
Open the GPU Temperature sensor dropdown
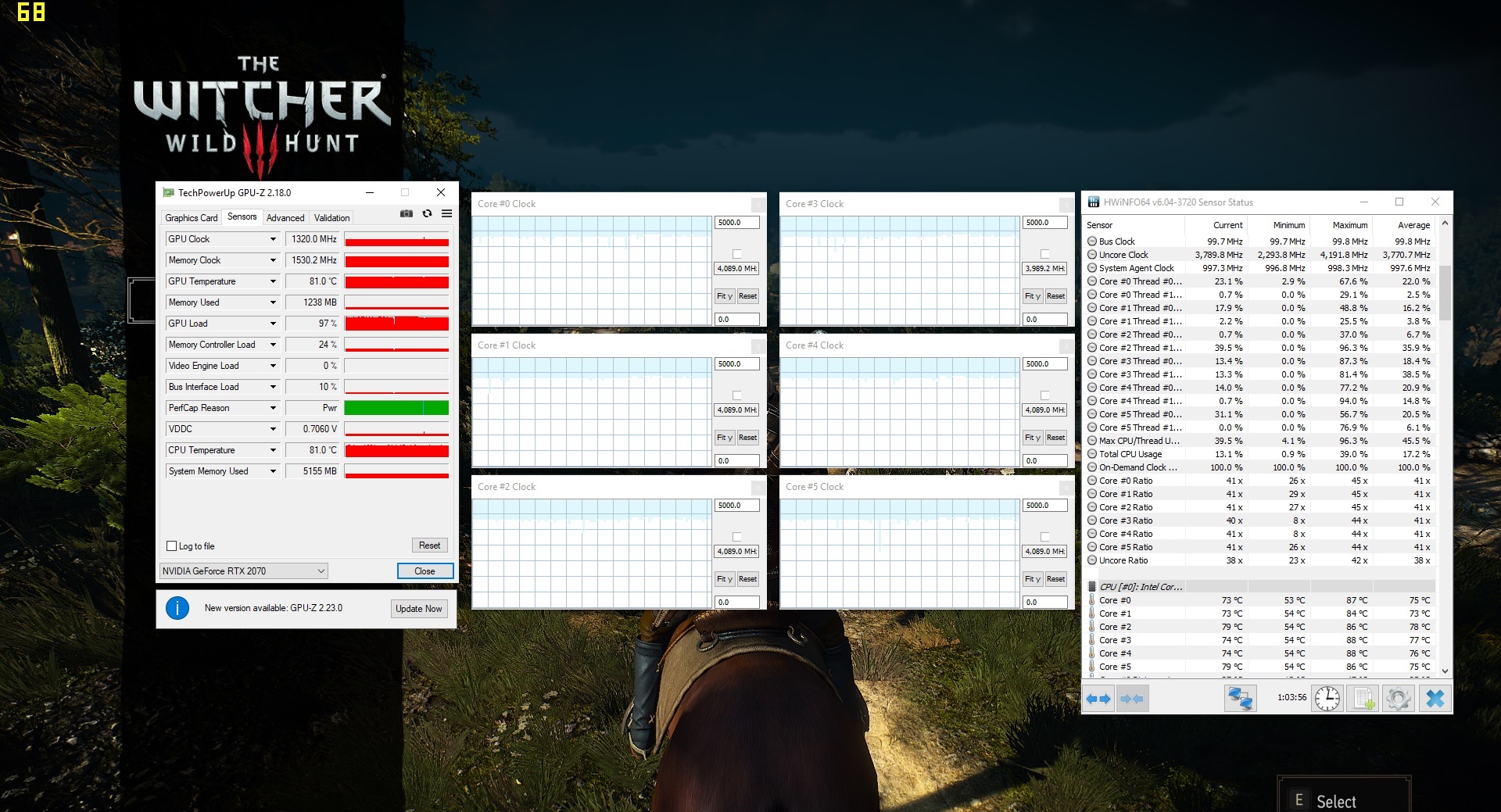tap(273, 281)
